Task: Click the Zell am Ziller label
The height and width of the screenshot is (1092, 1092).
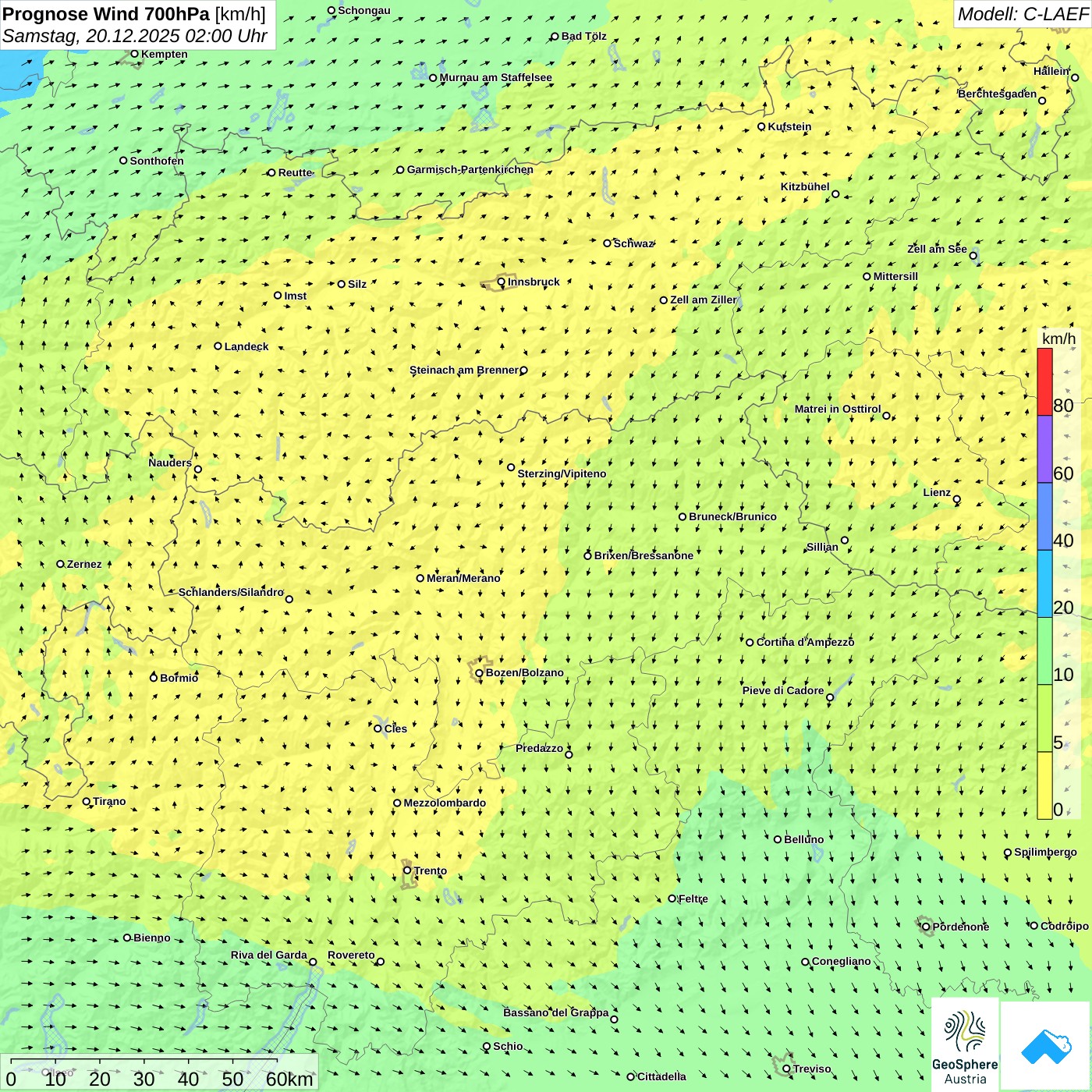Action: 704,300
